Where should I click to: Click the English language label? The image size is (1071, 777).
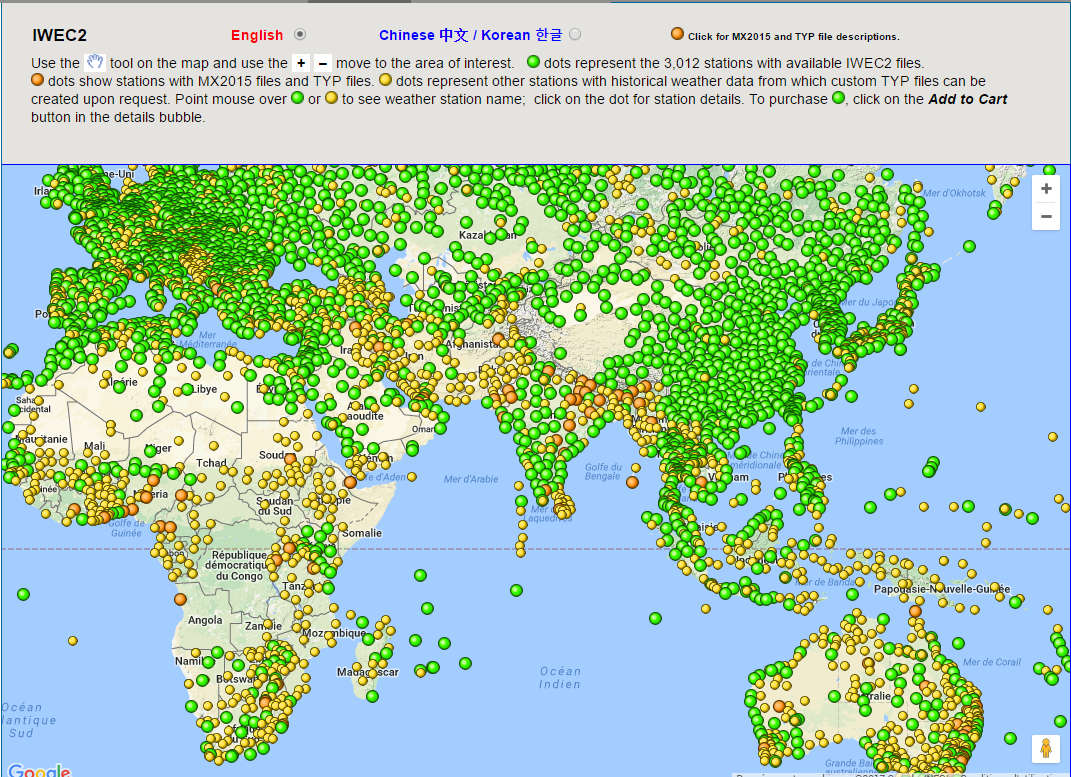point(257,35)
